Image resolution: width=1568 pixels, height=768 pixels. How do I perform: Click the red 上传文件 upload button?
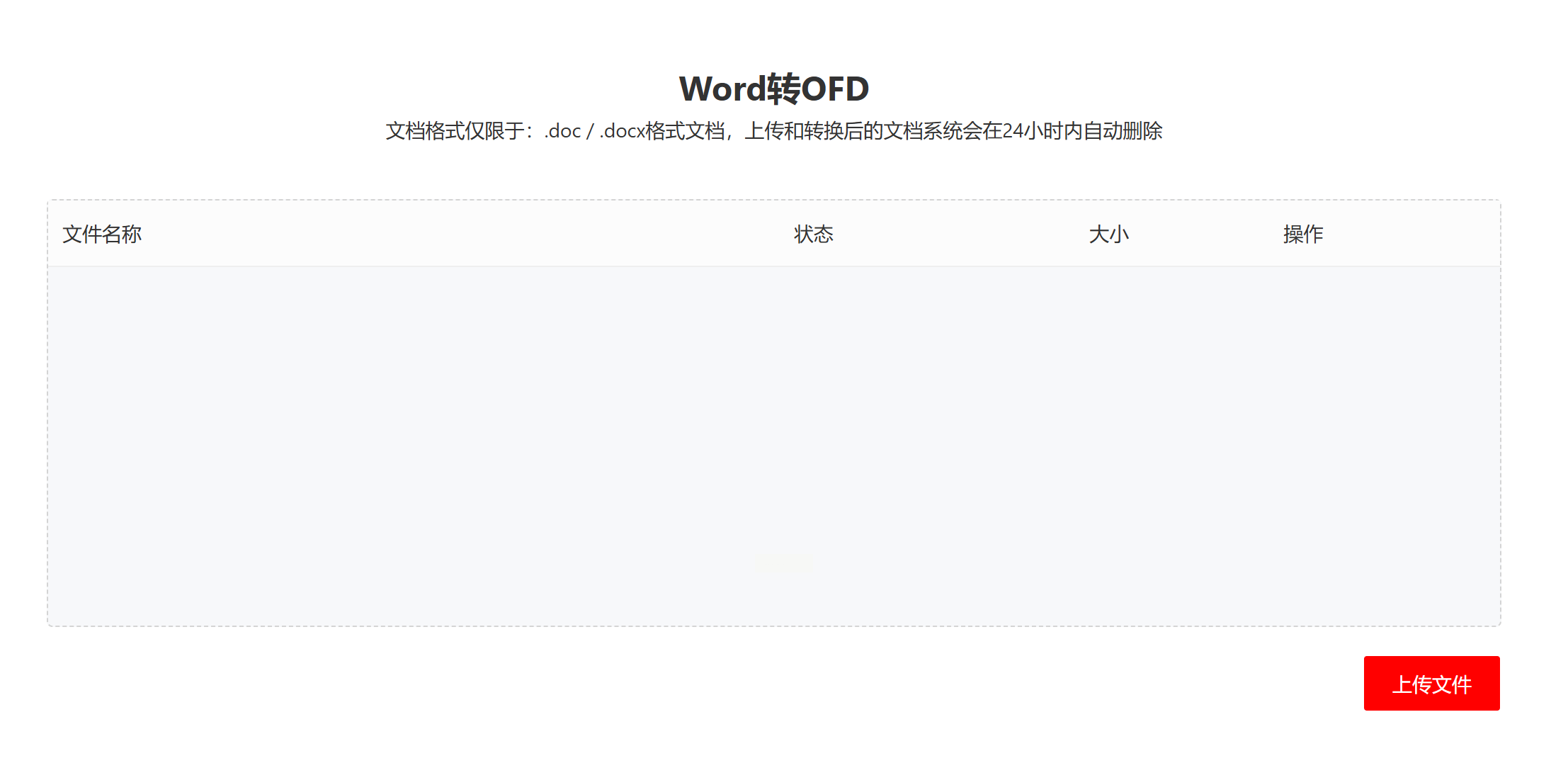click(1431, 683)
